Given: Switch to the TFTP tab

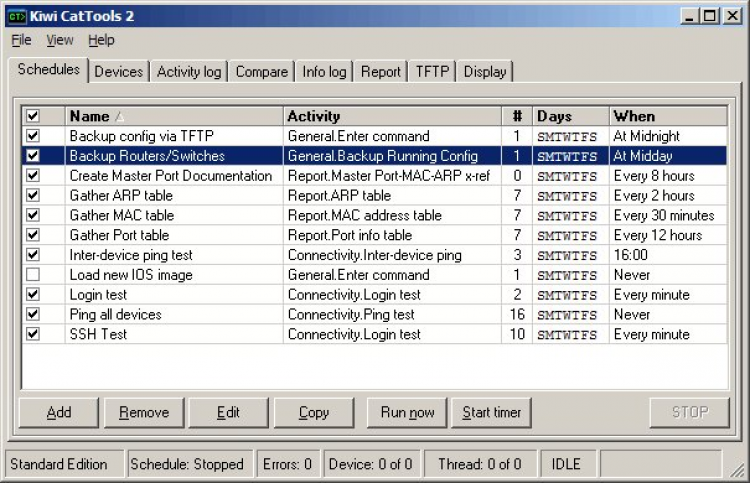Looking at the screenshot, I should (432, 72).
